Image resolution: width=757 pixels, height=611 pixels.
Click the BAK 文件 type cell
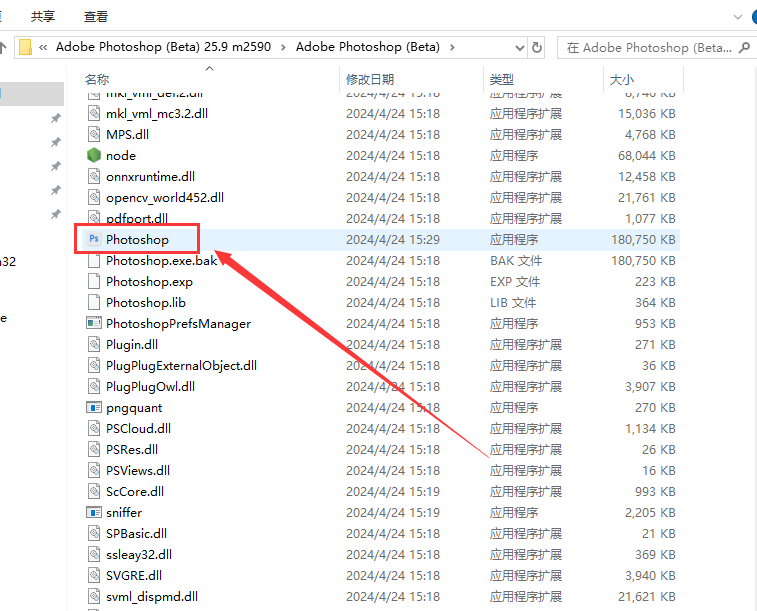(x=516, y=261)
